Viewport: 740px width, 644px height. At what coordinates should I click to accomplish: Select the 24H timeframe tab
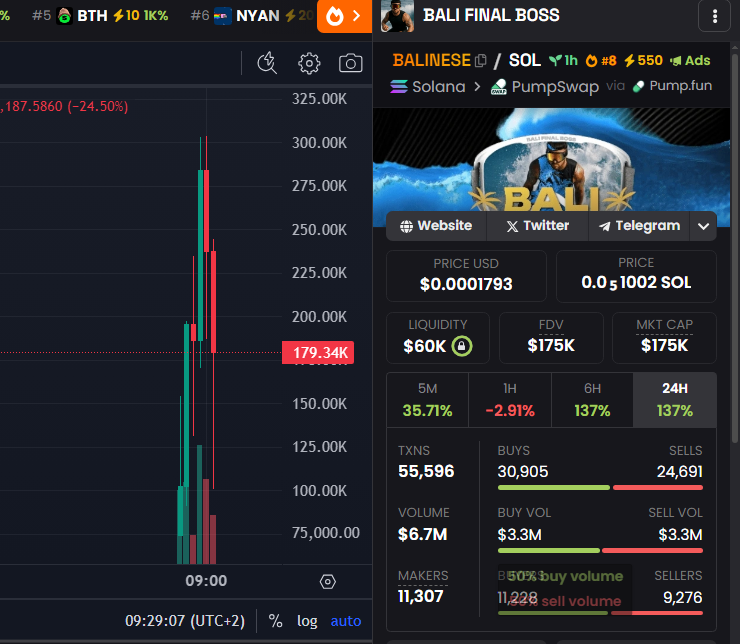[675, 400]
